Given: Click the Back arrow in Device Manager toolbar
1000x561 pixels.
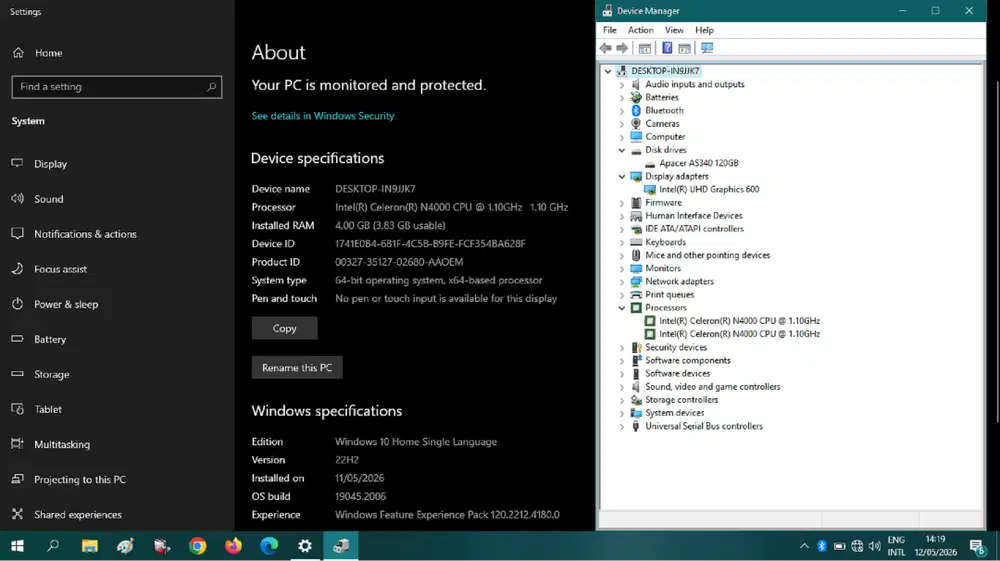Looking at the screenshot, I should 605,48.
